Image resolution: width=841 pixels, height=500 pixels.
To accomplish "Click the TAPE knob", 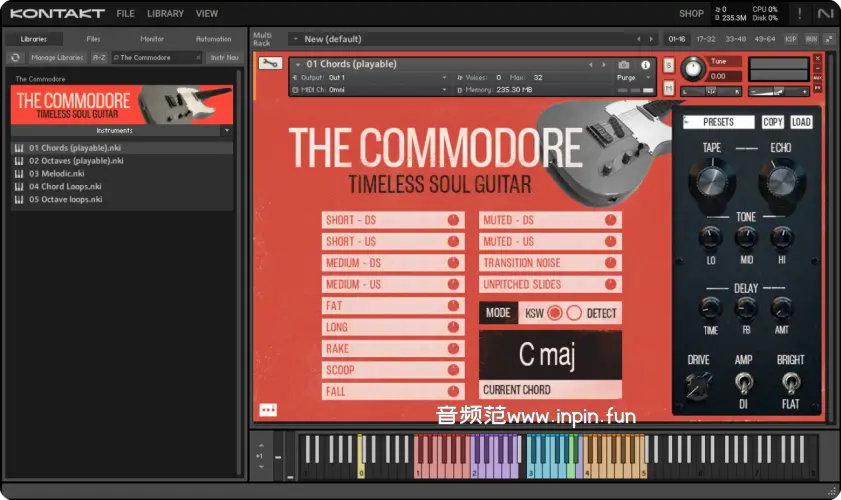I will click(x=712, y=181).
